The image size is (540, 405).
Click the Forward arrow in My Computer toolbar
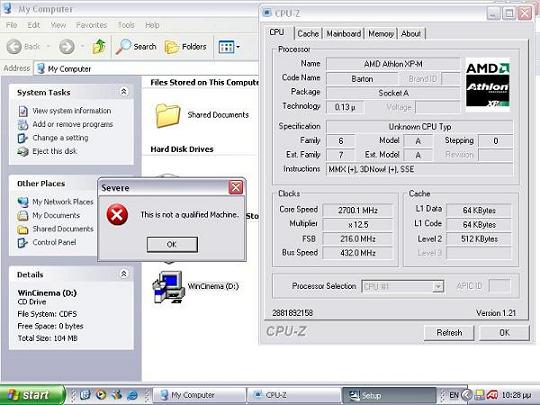click(67, 46)
